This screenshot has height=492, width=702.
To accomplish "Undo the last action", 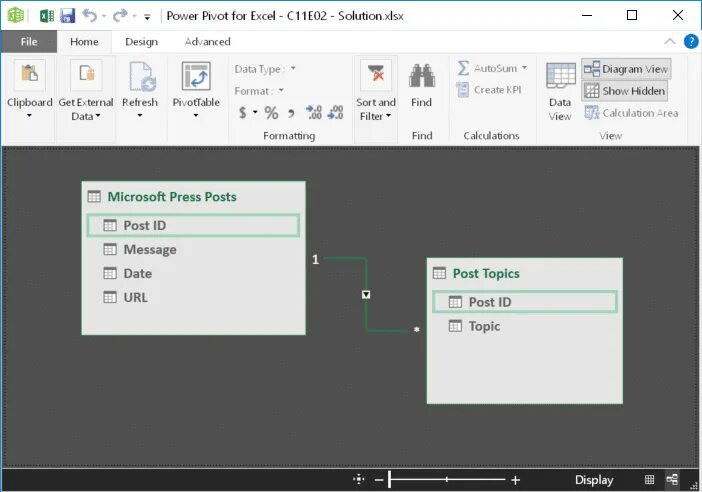I will click(x=90, y=16).
